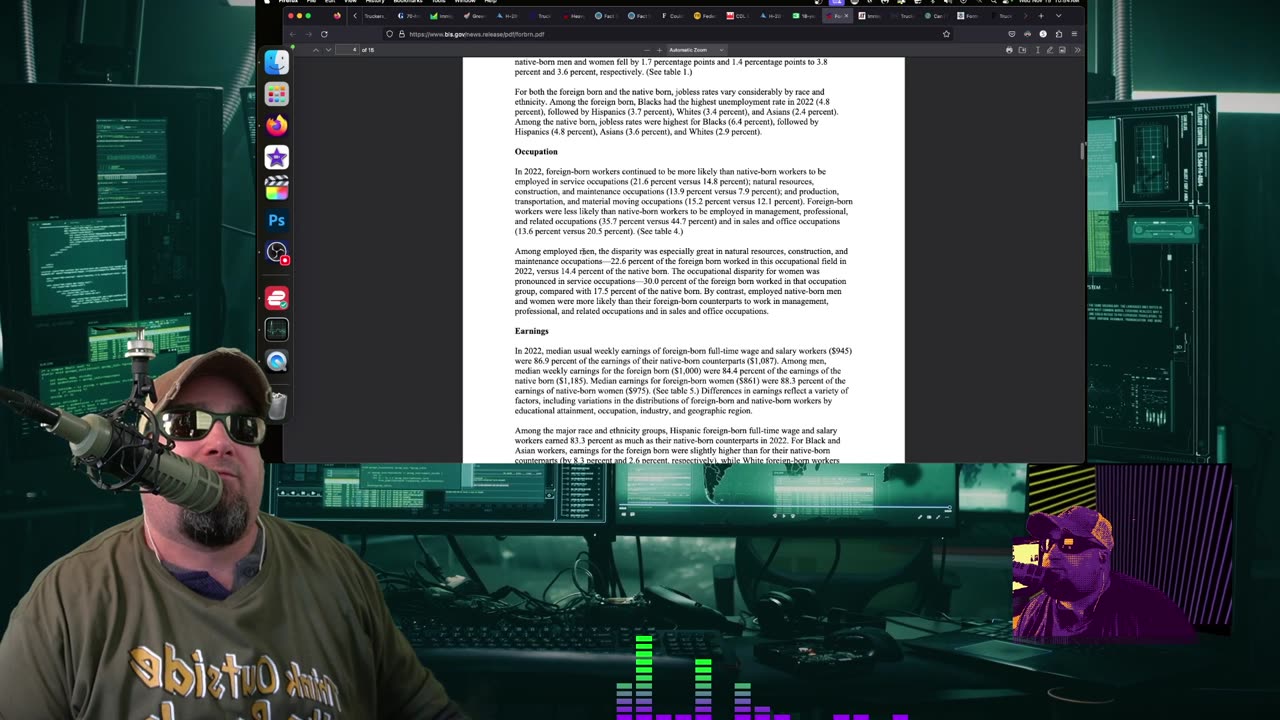Open Activity Monitor in the dock
1280x720 pixels.
pos(277,329)
